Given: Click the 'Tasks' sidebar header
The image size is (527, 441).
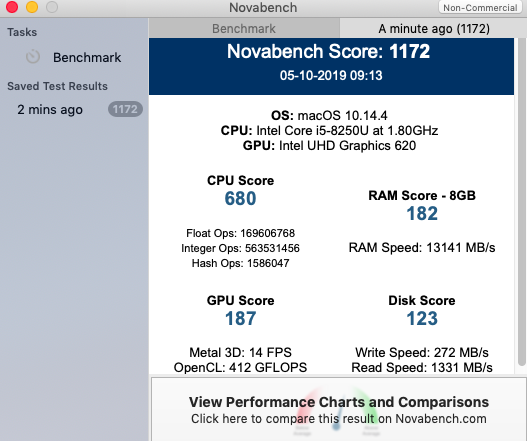Looking at the screenshot, I should pos(22,32).
